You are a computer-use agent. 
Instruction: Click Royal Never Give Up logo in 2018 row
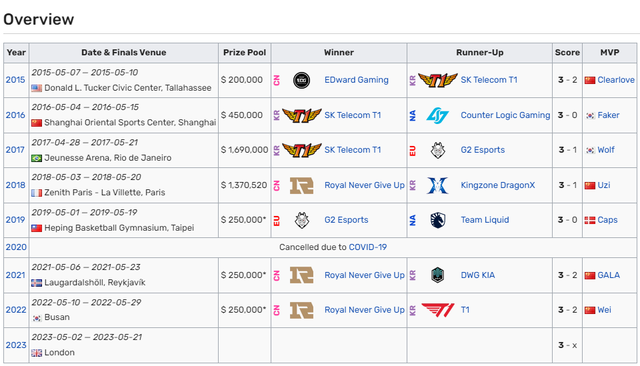[x=302, y=185]
